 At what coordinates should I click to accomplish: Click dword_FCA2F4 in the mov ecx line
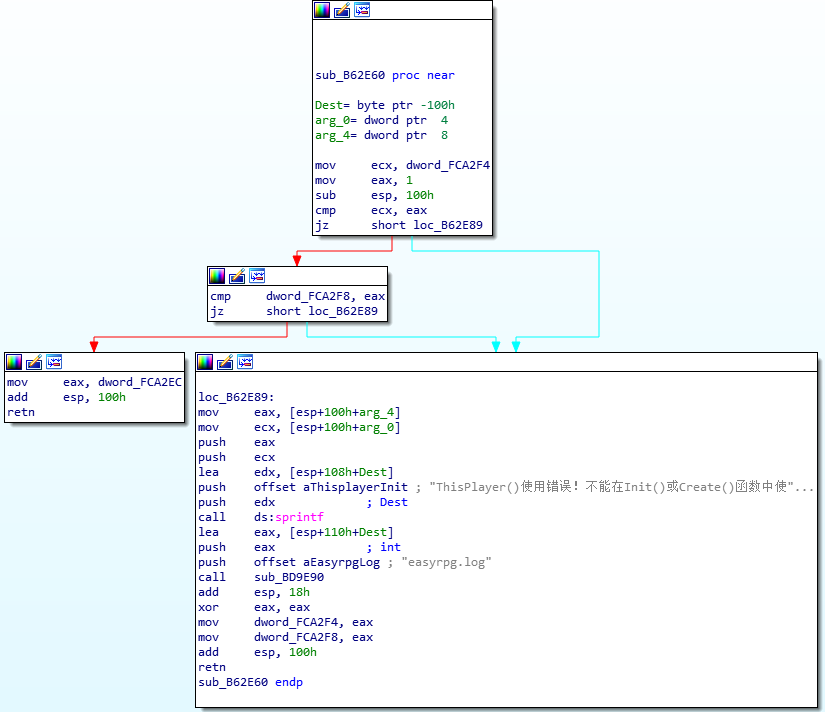(x=448, y=165)
